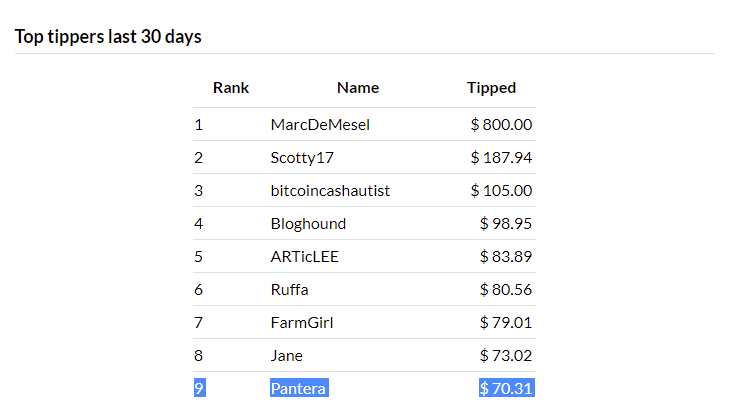This screenshot has width=731, height=404.
Task: Select the Name column header
Action: tap(358, 88)
